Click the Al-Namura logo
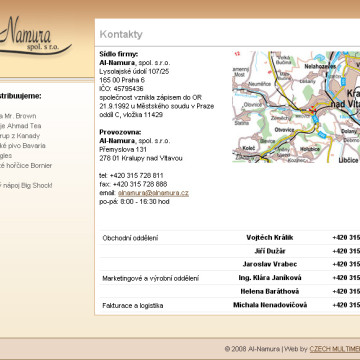Screen dimensions: 360x360 [x=35, y=36]
